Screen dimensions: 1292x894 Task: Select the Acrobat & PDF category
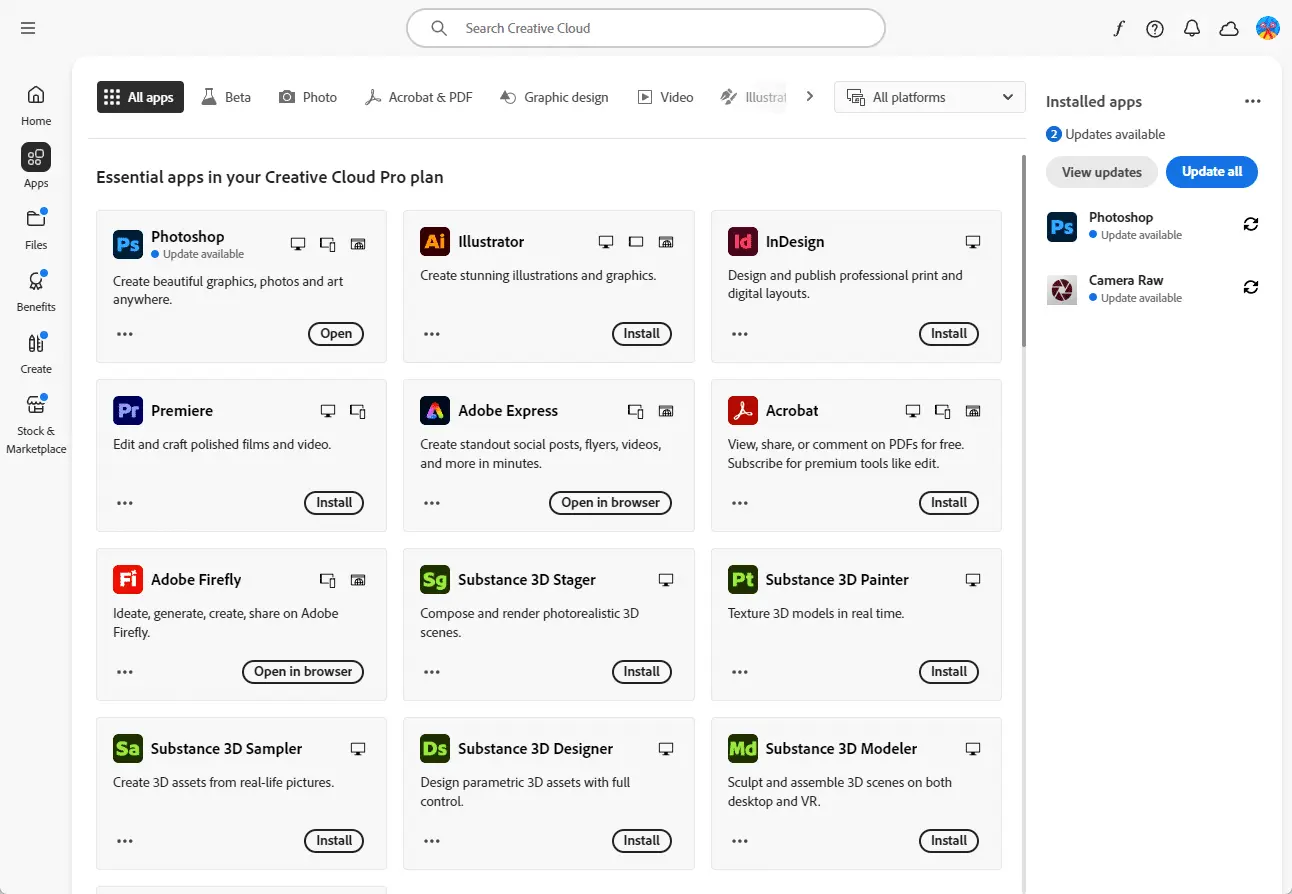click(419, 96)
